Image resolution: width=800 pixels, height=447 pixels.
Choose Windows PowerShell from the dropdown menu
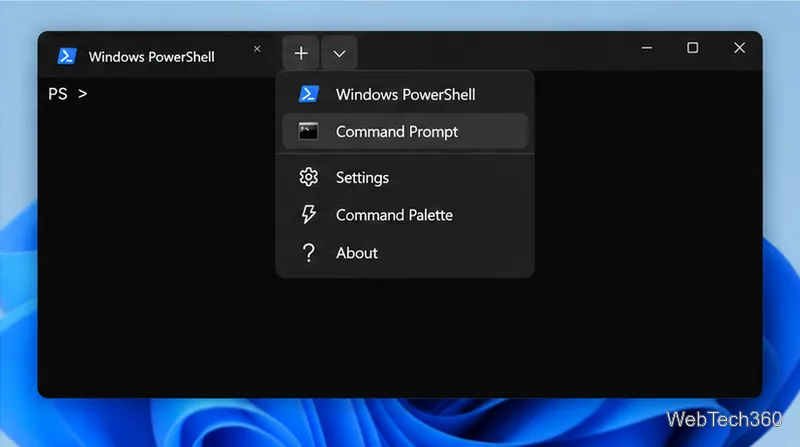point(405,94)
